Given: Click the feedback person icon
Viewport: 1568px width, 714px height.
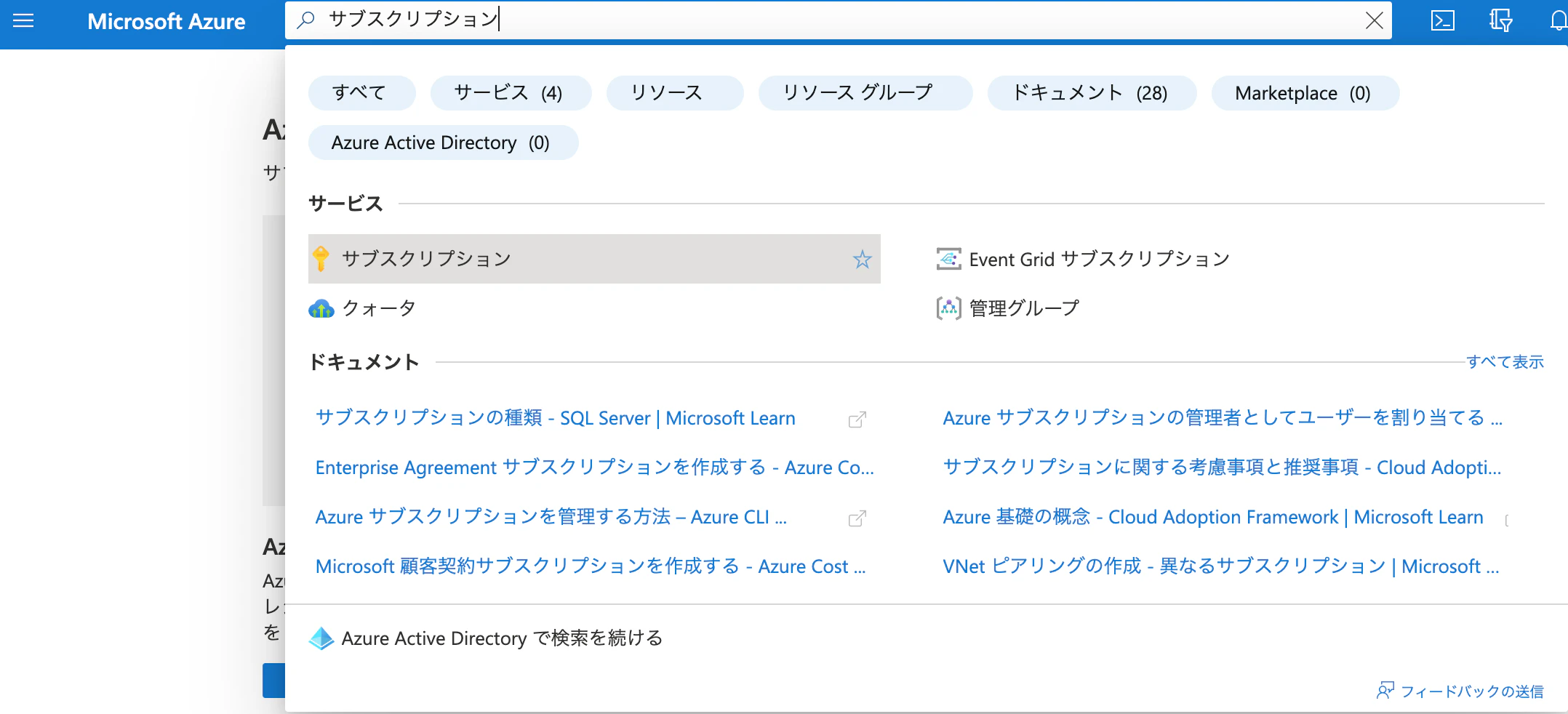Looking at the screenshot, I should (1385, 691).
